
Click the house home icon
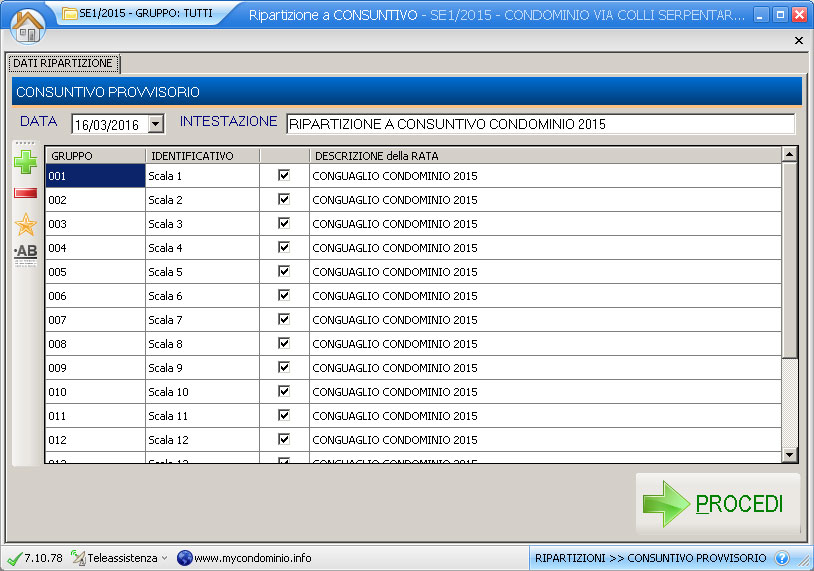pyautogui.click(x=27, y=24)
